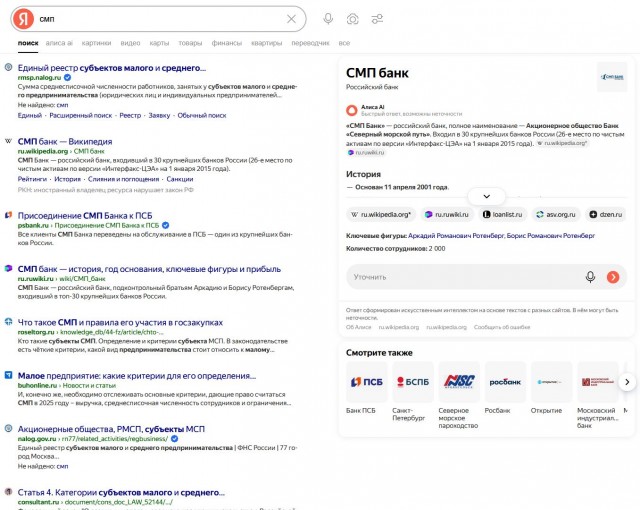Viewport: 640px width, 510px height.
Task: Open 'СМП банк — Википедия' result
Action: pos(65,142)
